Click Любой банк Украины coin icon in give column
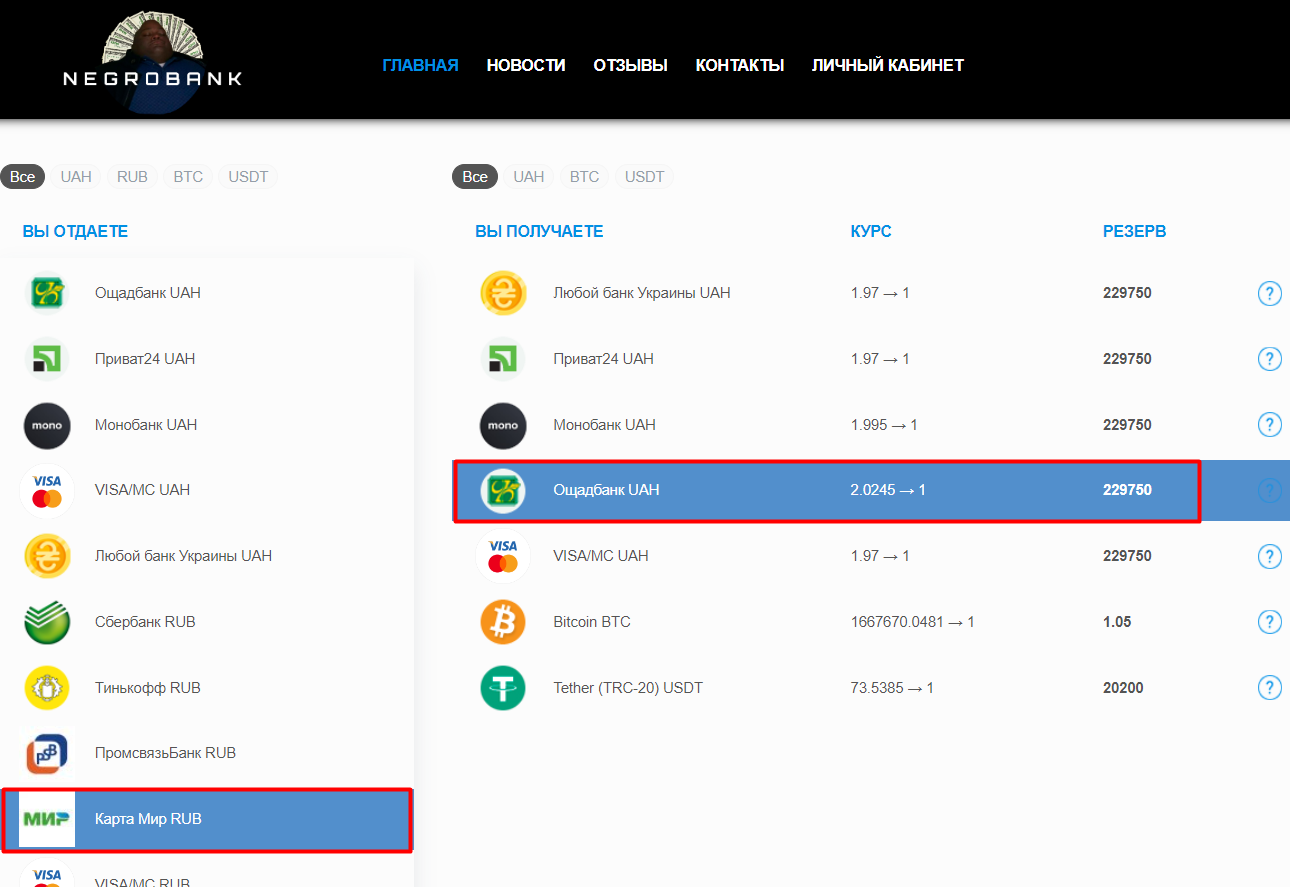The height and width of the screenshot is (887, 1290). 47,556
